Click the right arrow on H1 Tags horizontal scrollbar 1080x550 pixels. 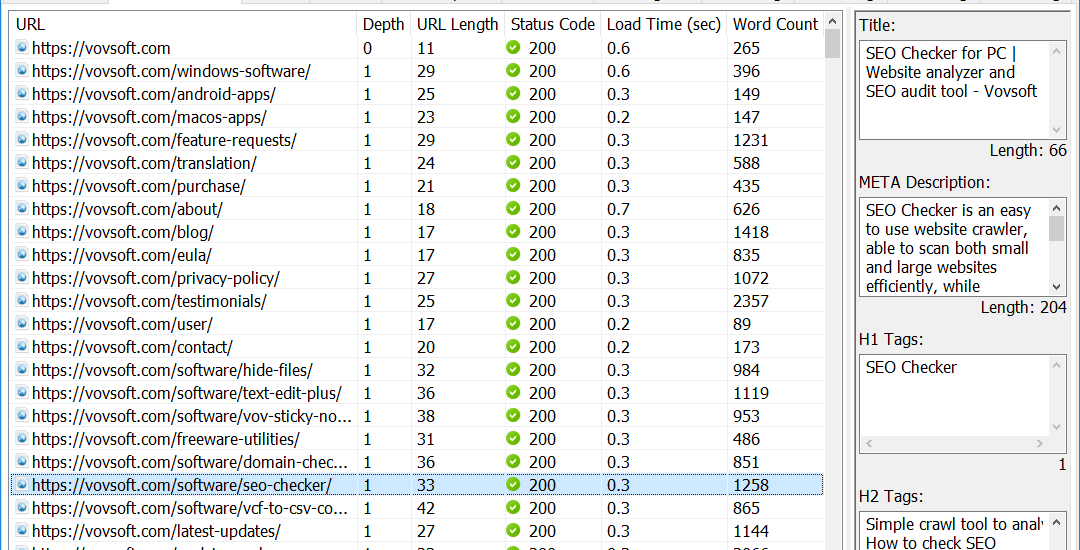(1044, 443)
